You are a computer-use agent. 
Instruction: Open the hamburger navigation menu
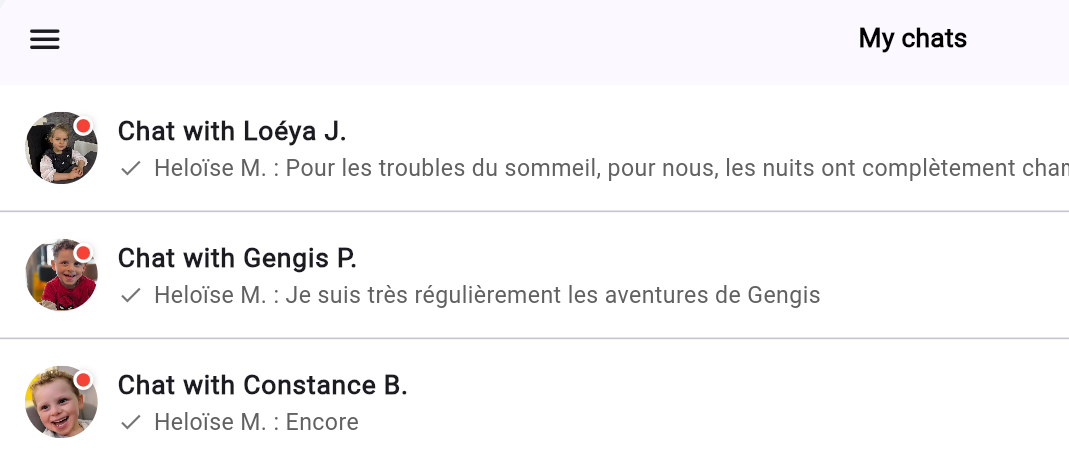point(45,39)
